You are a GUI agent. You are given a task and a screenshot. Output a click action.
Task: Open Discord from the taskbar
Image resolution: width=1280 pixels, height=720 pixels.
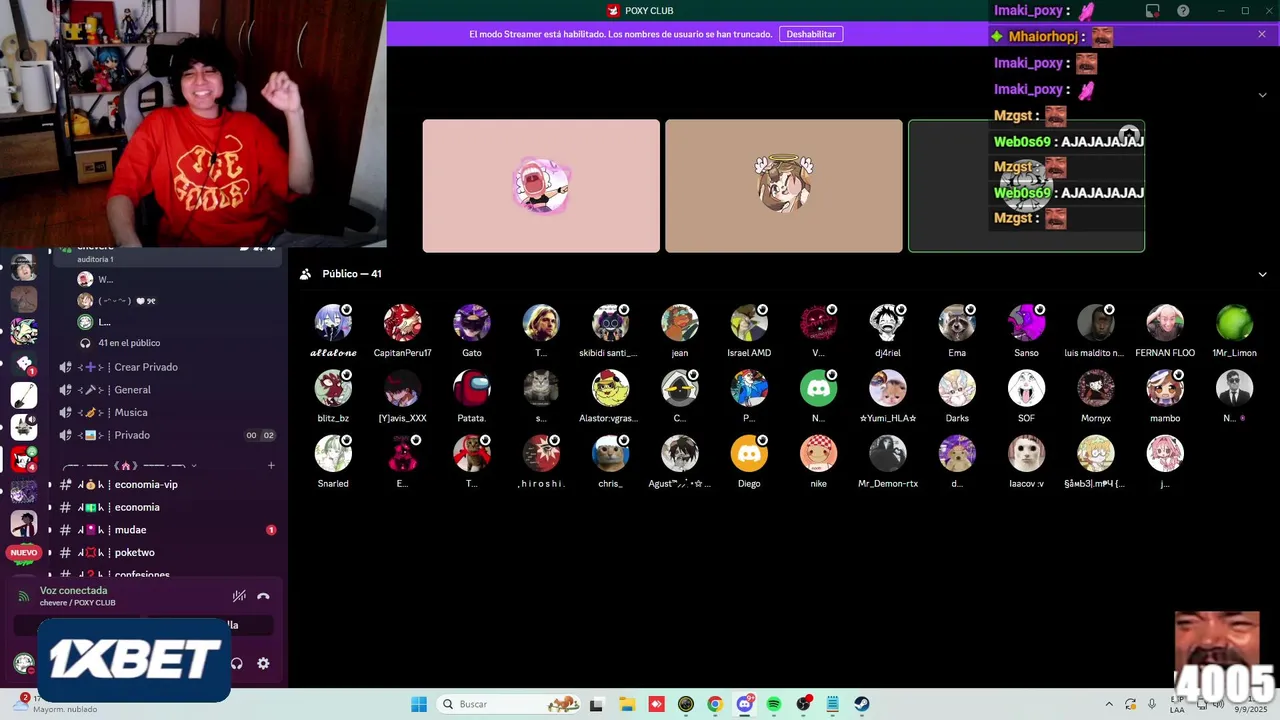745,704
